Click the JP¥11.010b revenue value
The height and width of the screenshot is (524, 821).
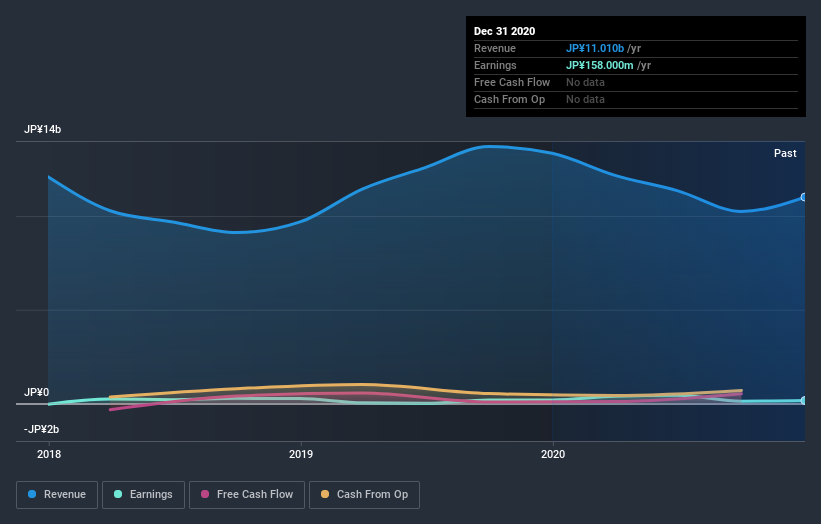(x=595, y=48)
